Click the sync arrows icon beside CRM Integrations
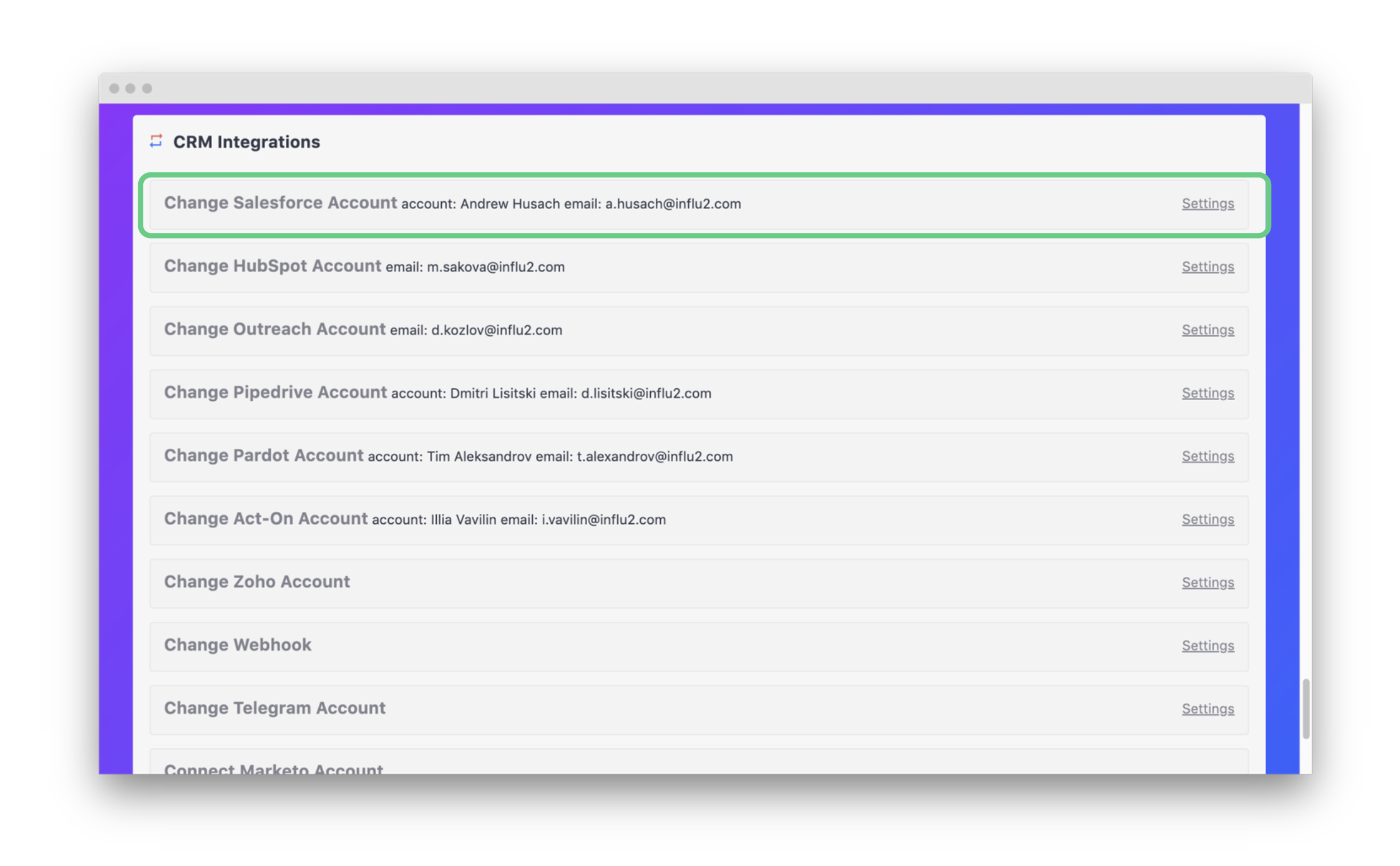This screenshot has height=866, width=1400. [156, 142]
